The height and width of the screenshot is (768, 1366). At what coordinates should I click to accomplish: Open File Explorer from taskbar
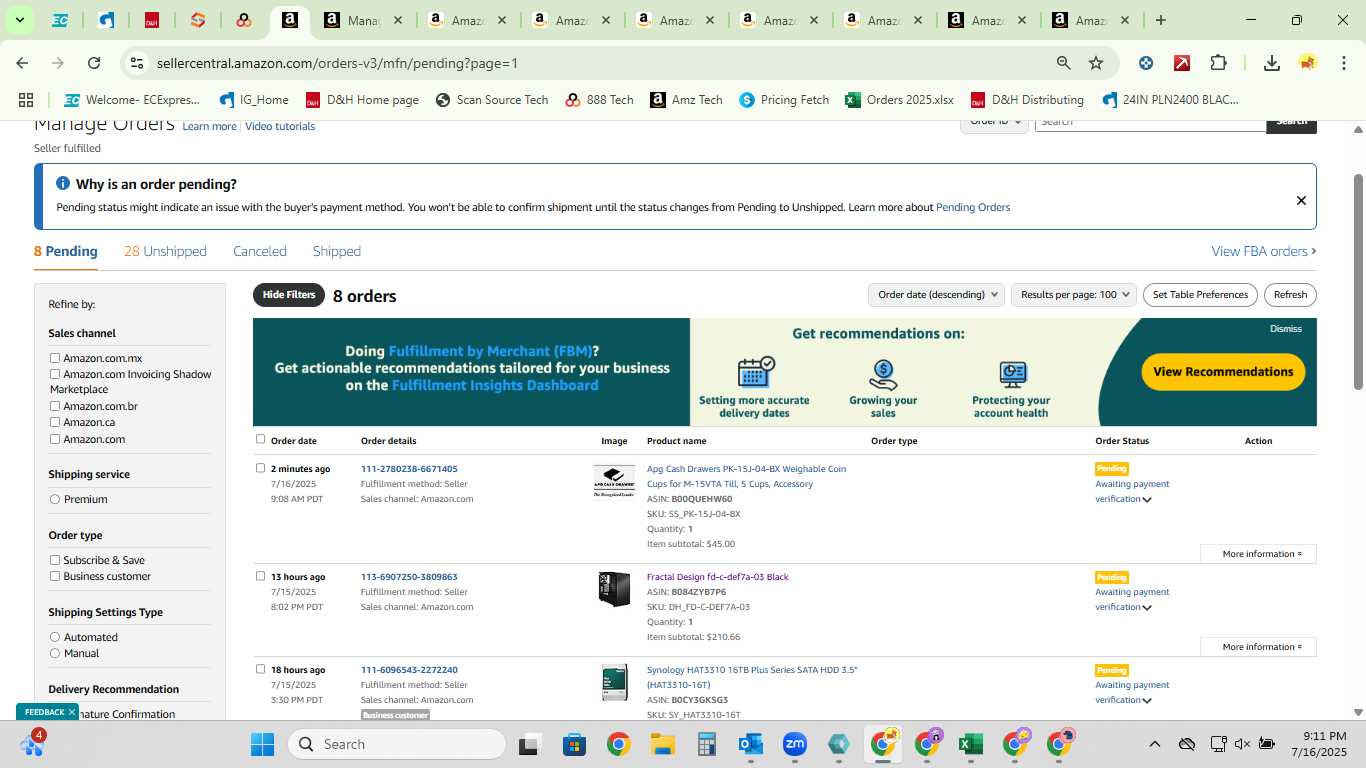(x=662, y=744)
